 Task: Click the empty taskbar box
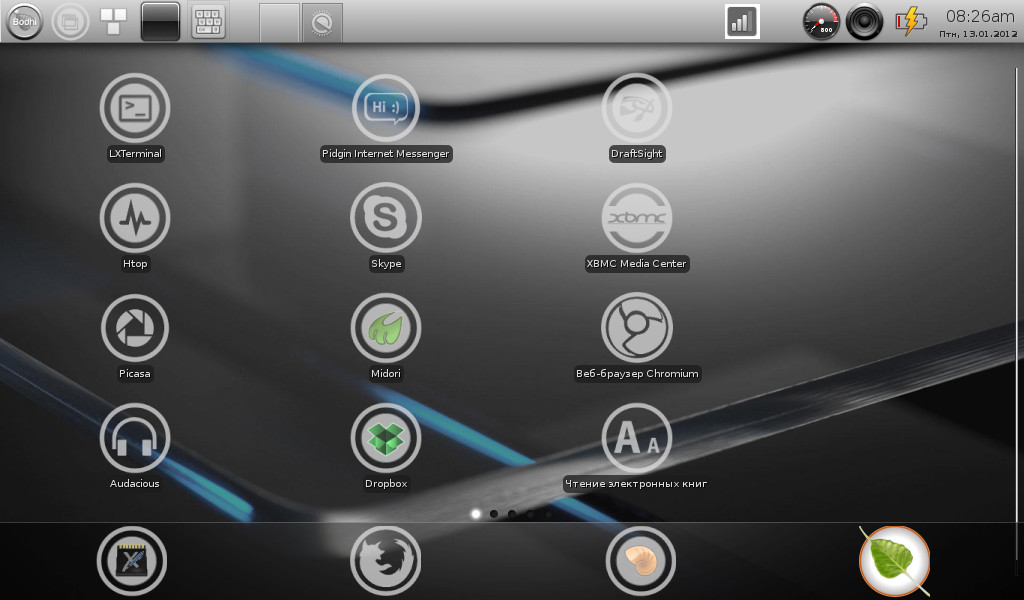279,23
